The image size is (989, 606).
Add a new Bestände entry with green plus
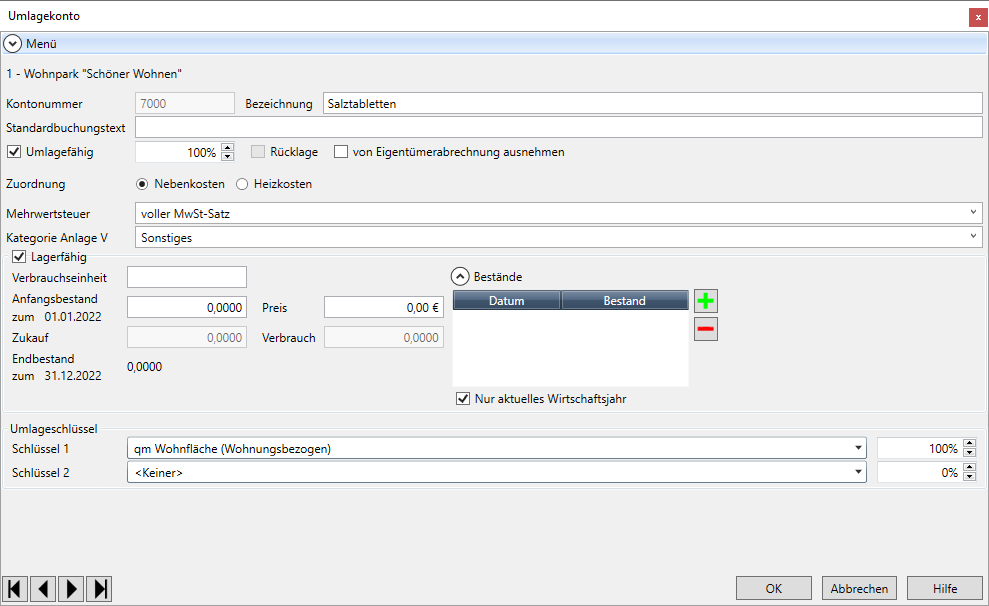coord(706,301)
